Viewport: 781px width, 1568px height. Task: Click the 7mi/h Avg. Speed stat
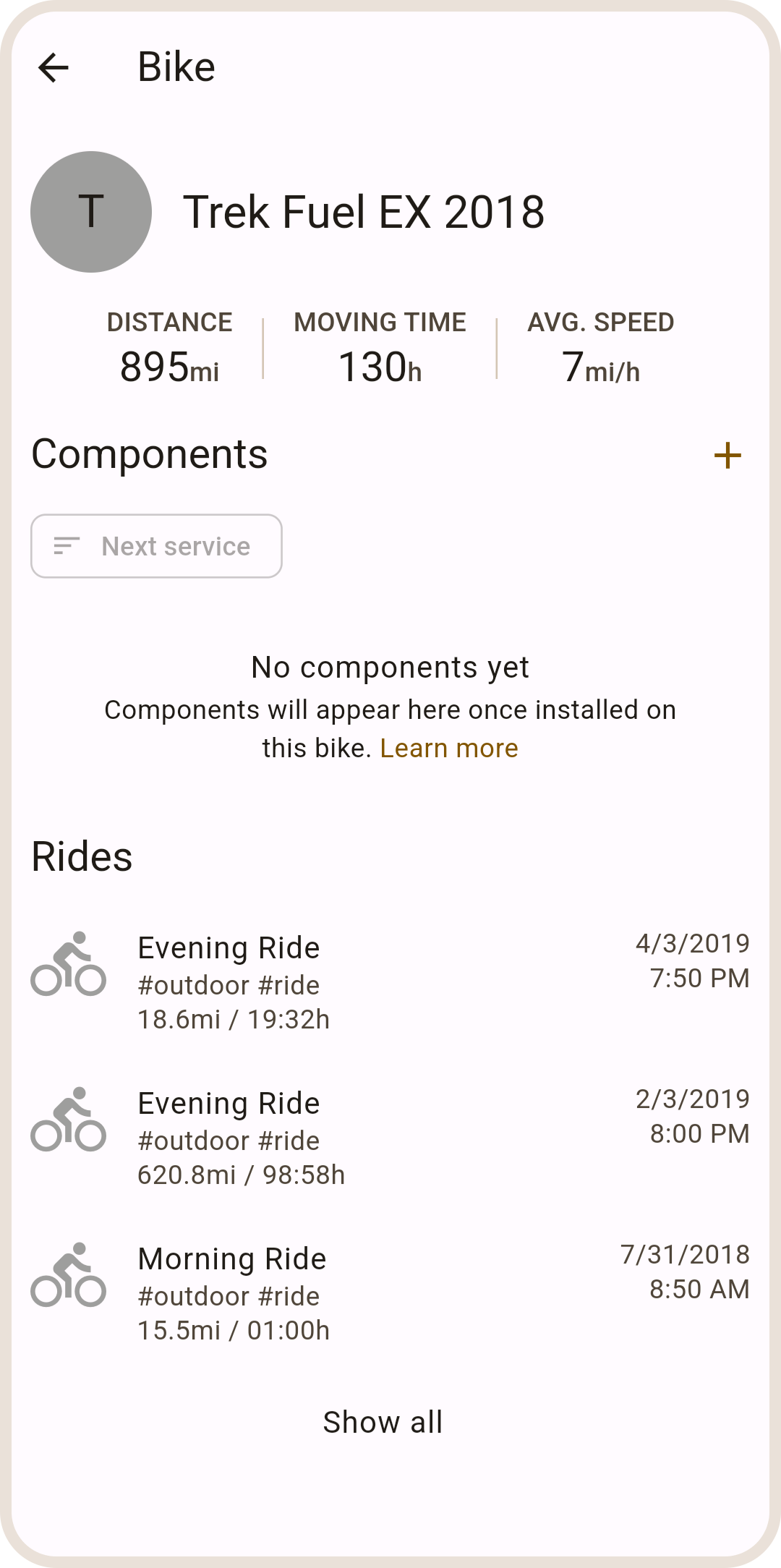pos(601,349)
